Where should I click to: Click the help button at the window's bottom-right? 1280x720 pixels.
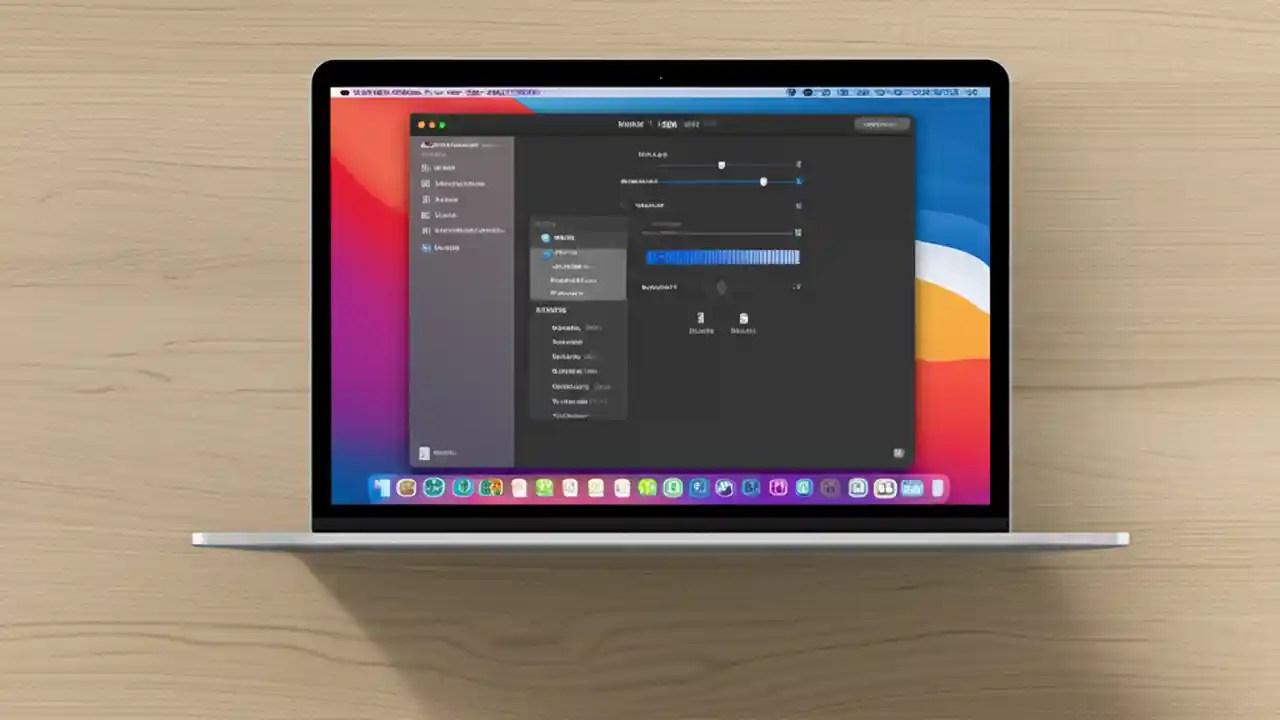coord(898,453)
